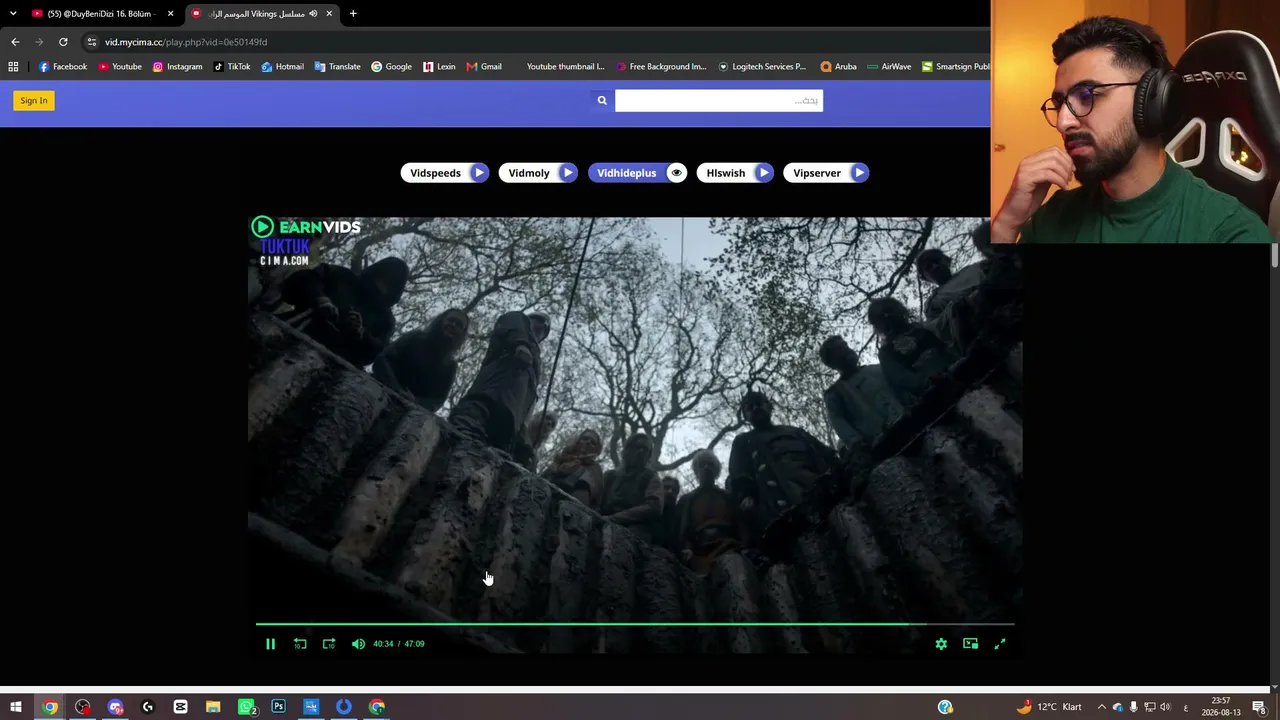Viewport: 1280px width, 720px height.
Task: View site information icon in address bar
Action: pos(91,42)
